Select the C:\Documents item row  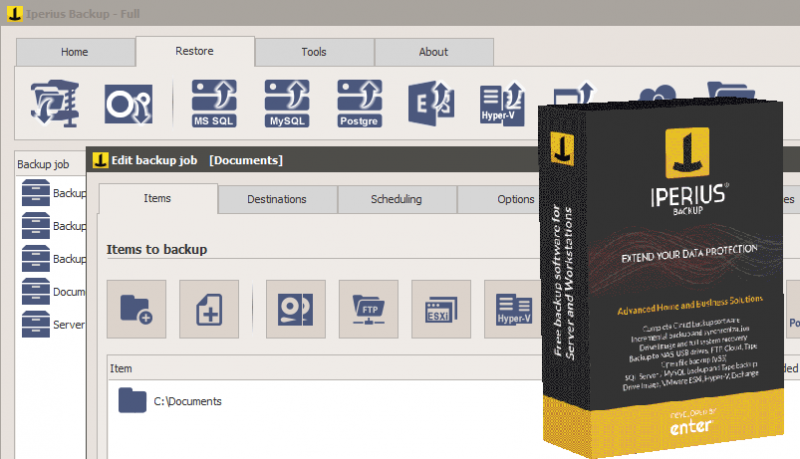click(x=324, y=401)
